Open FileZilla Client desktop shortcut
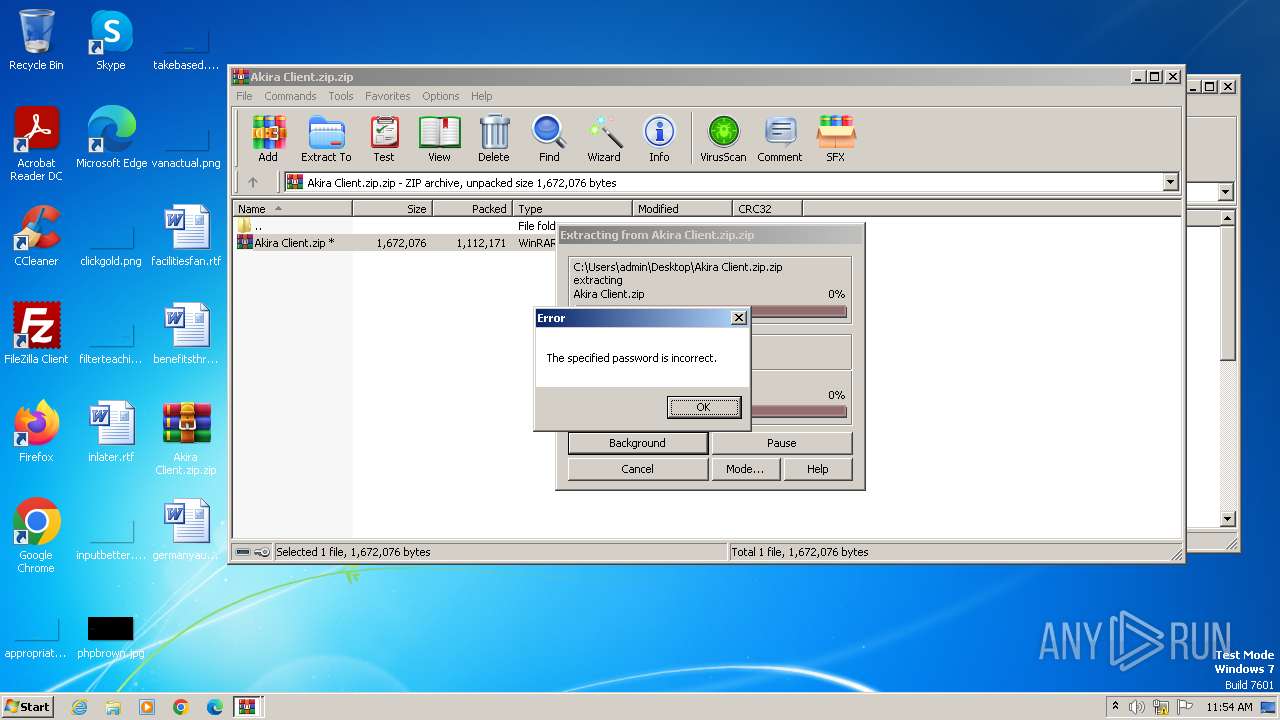This screenshot has height=720, width=1280. 36,334
